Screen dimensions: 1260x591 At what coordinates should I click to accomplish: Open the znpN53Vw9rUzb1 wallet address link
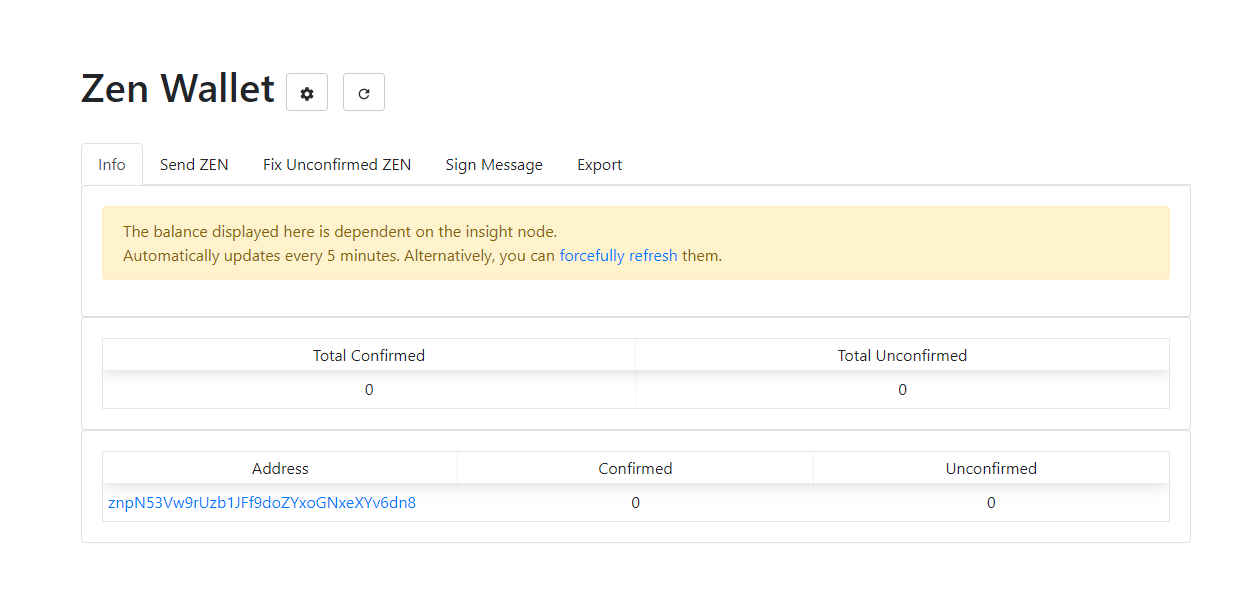[262, 503]
